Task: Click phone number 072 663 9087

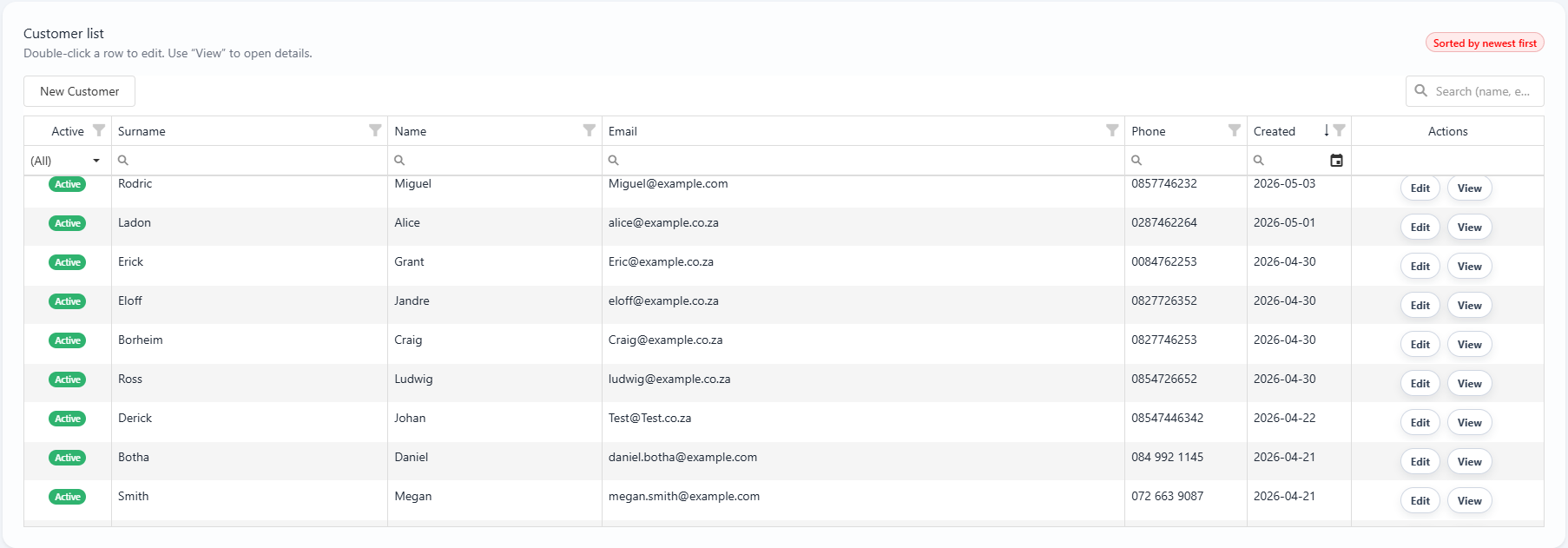Action: tap(1167, 497)
